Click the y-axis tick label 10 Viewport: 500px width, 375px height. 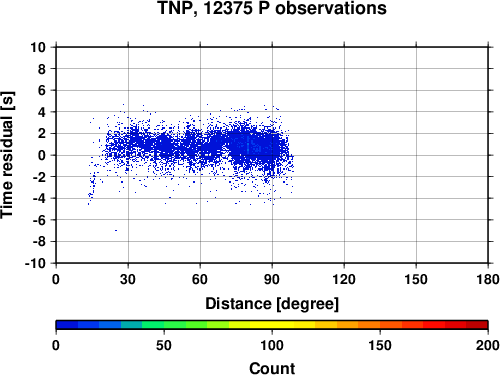[38, 47]
